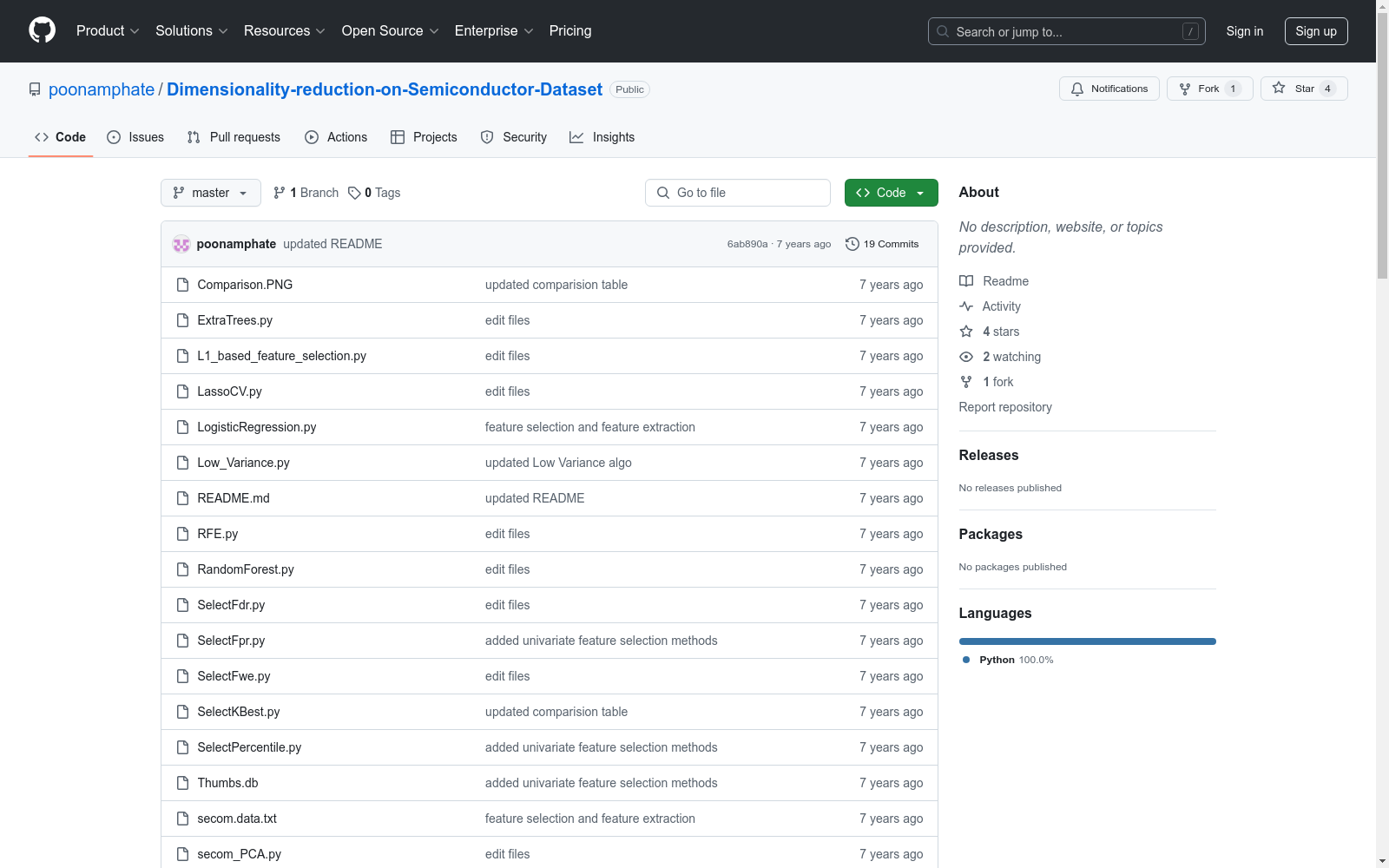
Task: Open the Product menu
Action: 108,30
